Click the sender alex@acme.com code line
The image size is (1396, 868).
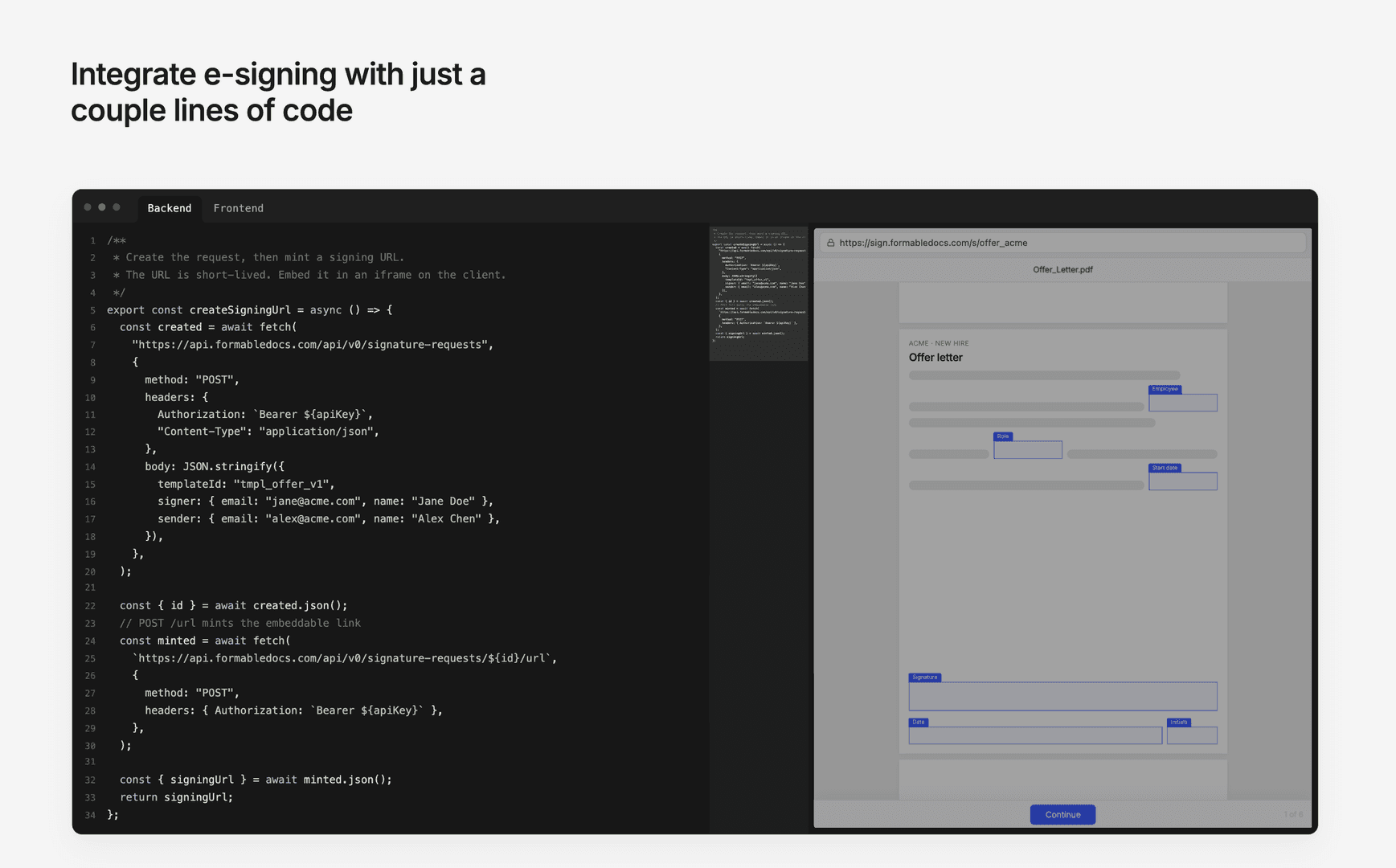coord(329,519)
